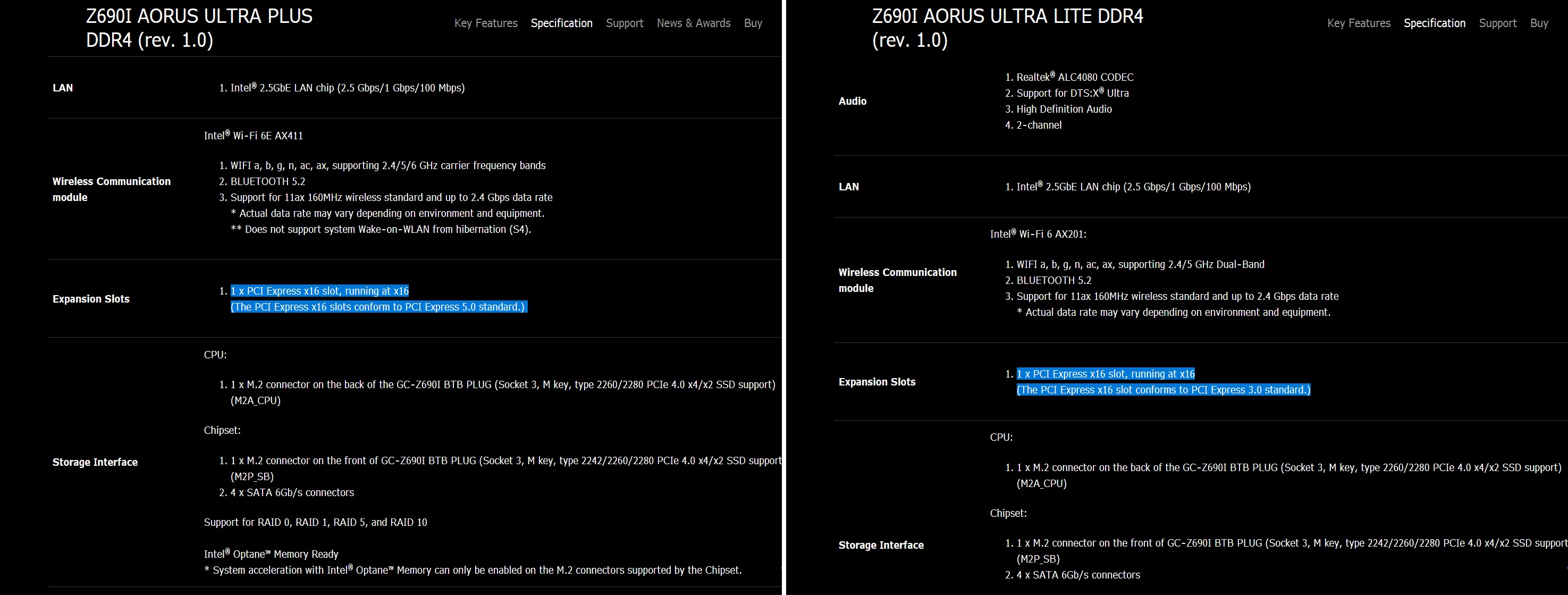Click Storage Interface label on PLUS page
This screenshot has height=595, width=1568.
click(x=95, y=462)
